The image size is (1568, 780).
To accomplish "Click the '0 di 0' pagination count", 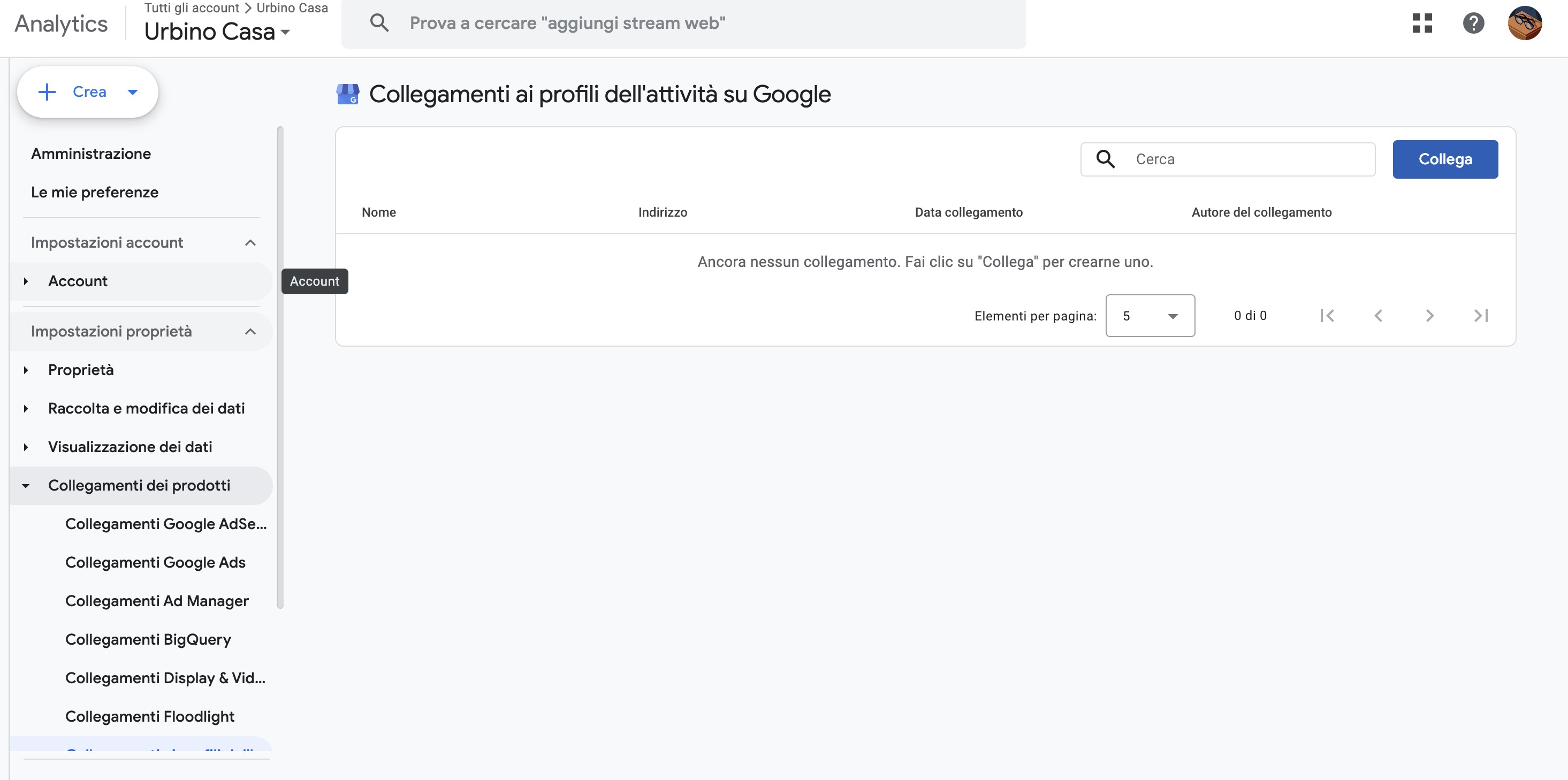I will [x=1250, y=316].
